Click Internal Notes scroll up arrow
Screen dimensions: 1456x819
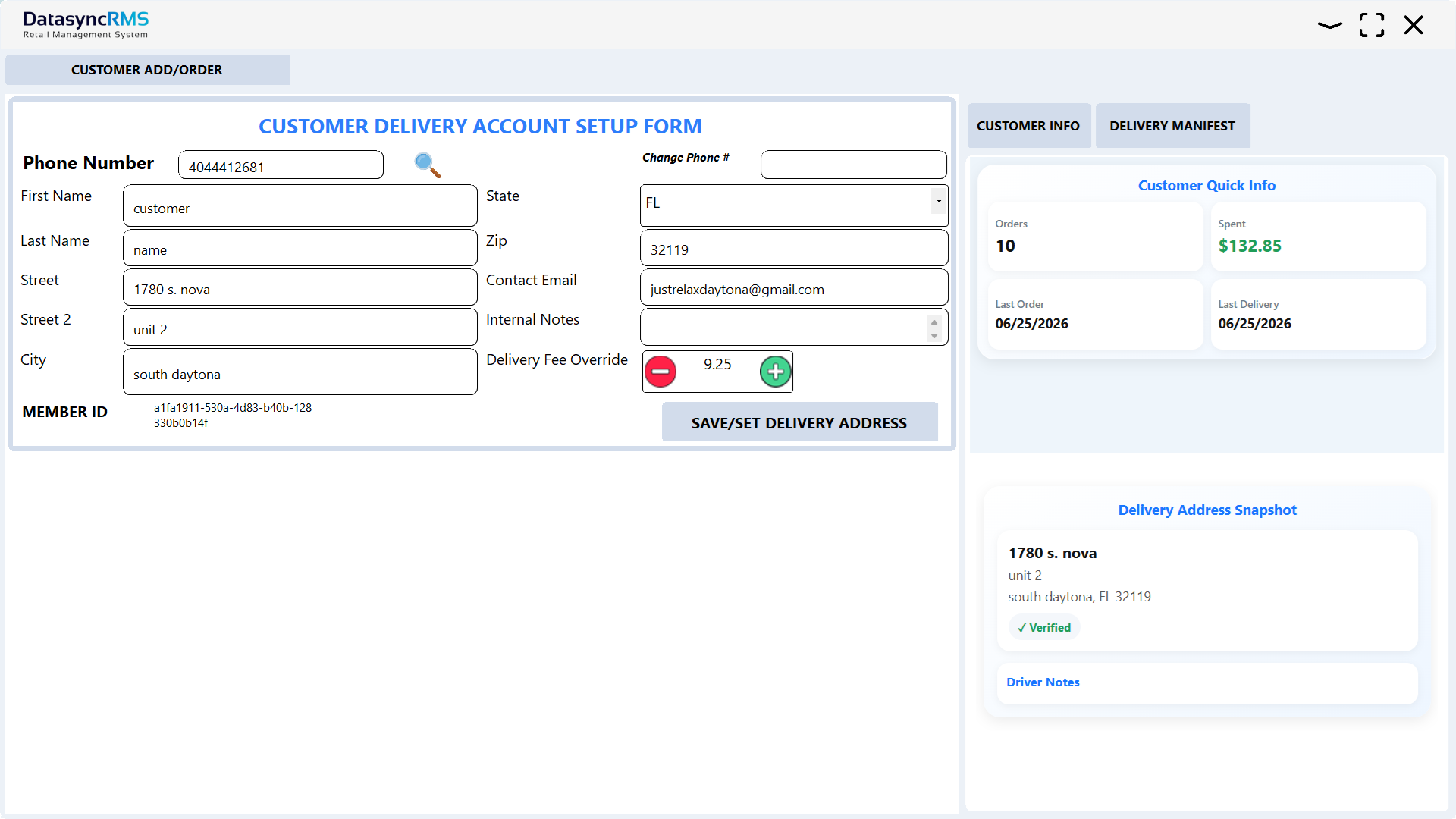click(x=934, y=322)
